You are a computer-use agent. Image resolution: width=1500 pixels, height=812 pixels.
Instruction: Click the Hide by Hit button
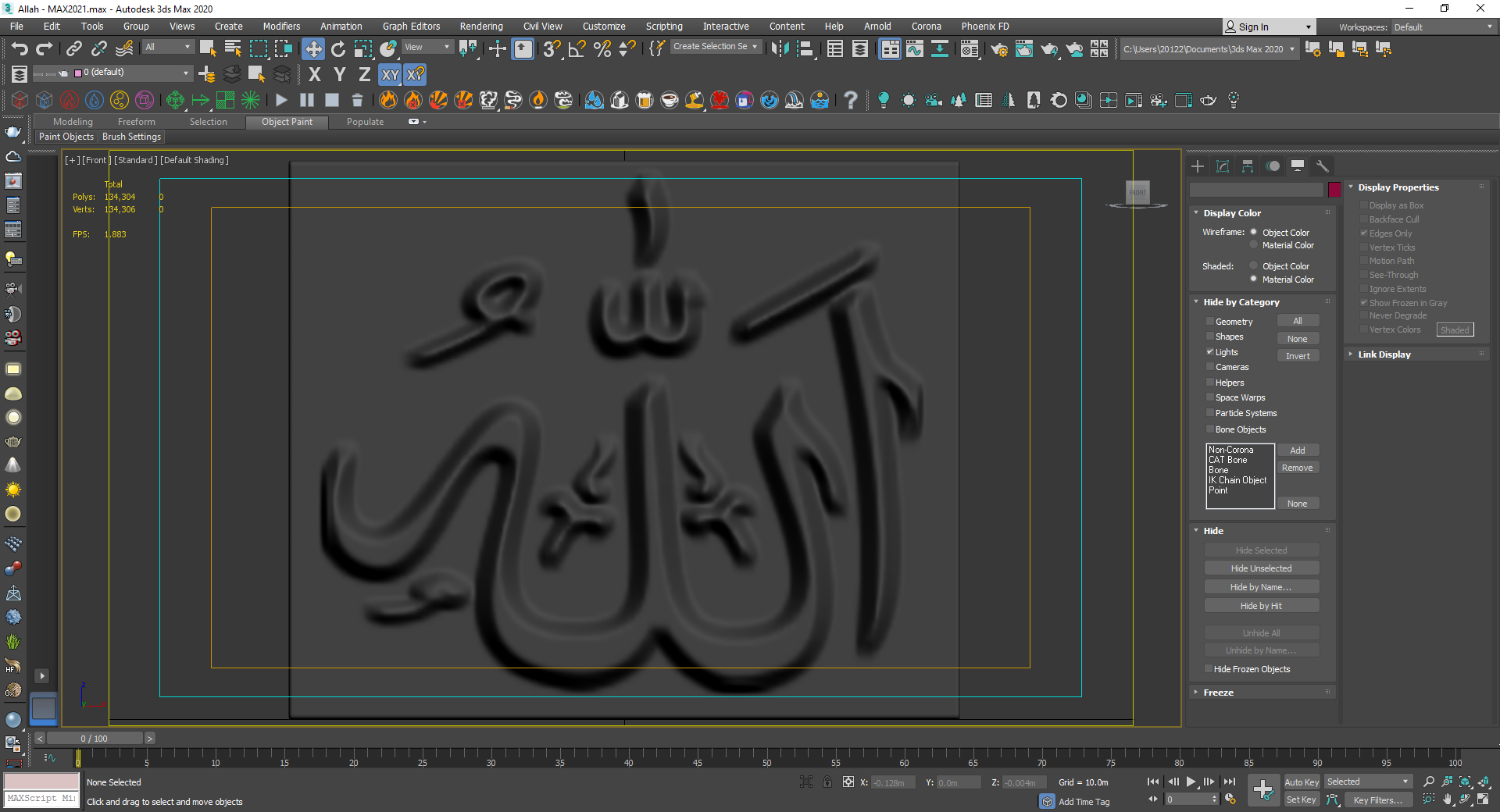(x=1261, y=606)
